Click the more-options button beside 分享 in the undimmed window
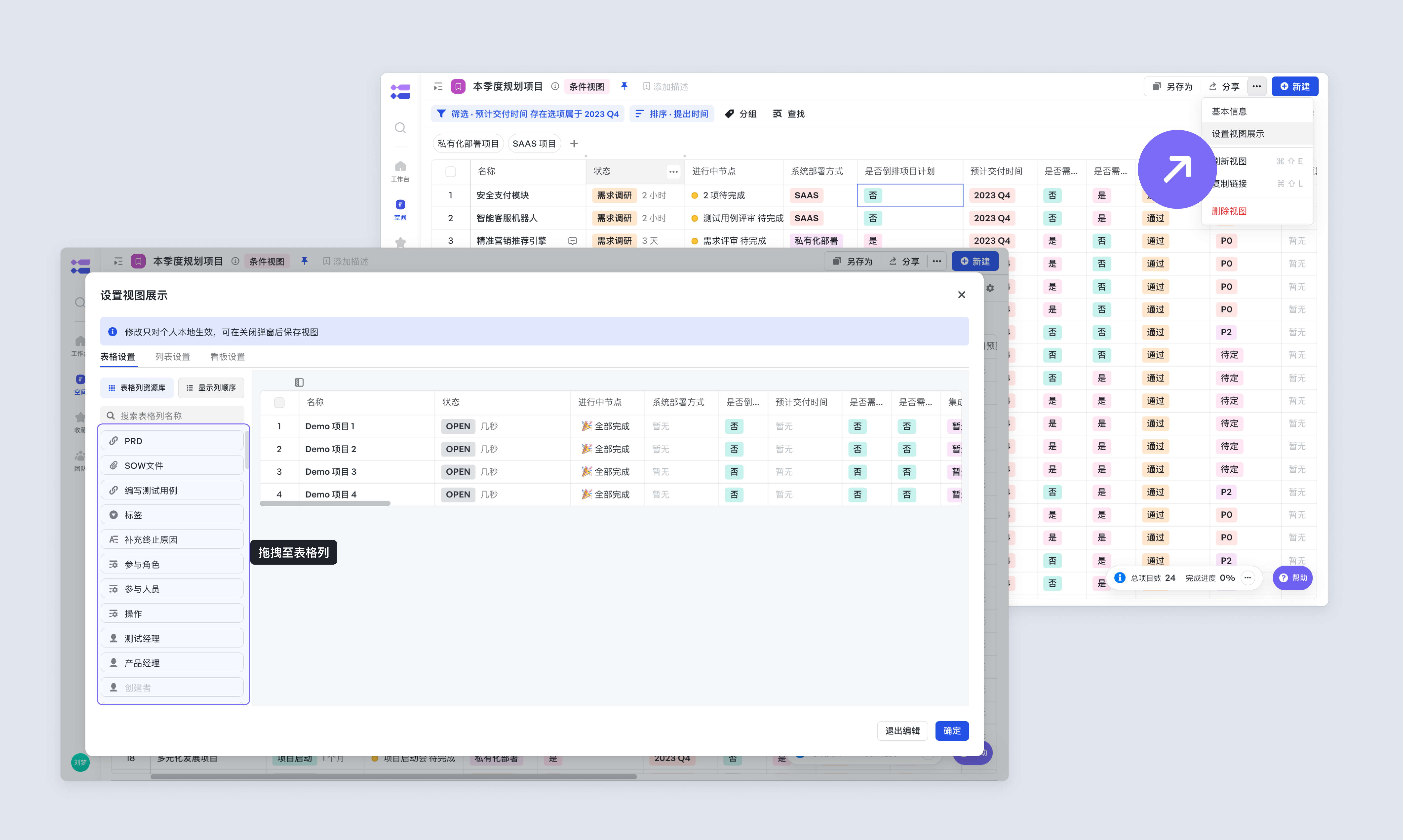The width and height of the screenshot is (1403, 840). point(1256,87)
